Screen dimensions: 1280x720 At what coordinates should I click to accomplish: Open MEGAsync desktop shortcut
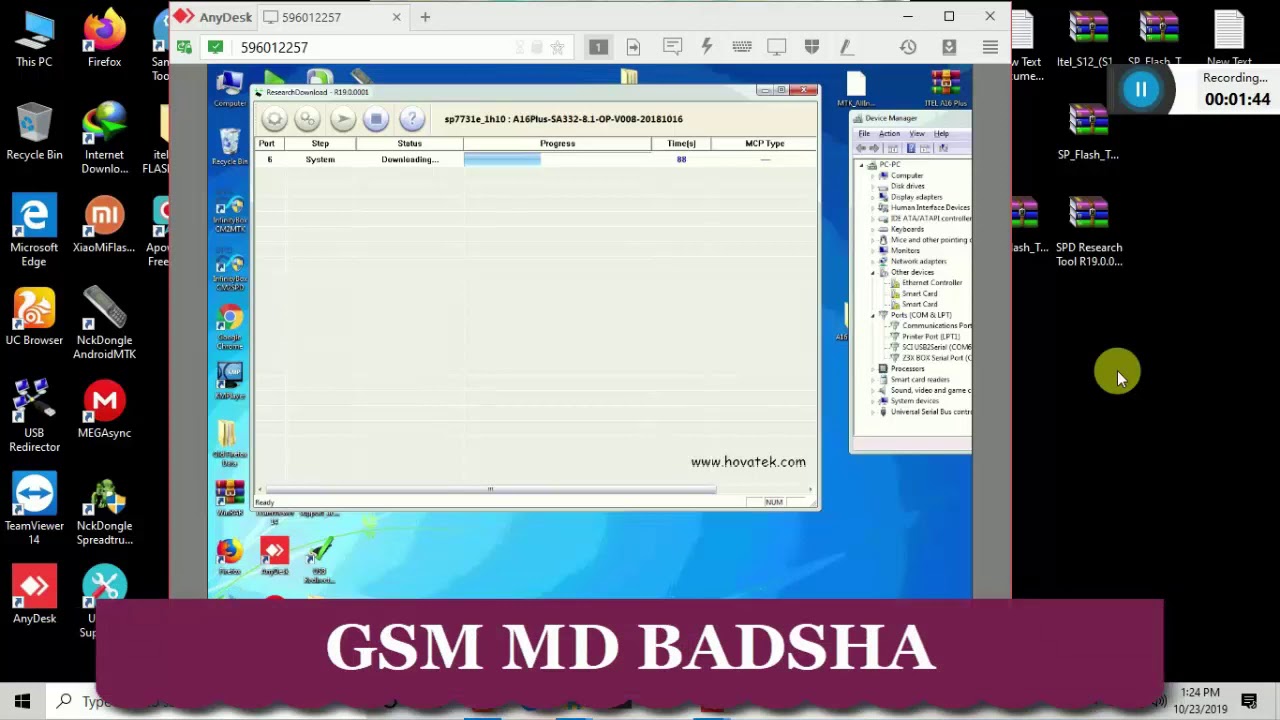(x=104, y=410)
